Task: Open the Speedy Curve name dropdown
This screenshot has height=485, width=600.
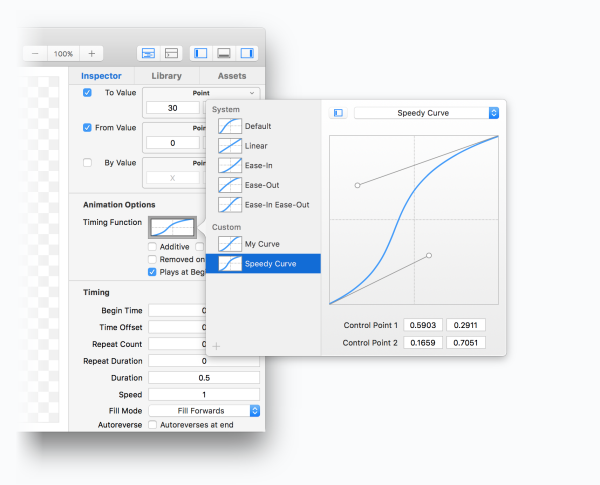Action: 425,113
